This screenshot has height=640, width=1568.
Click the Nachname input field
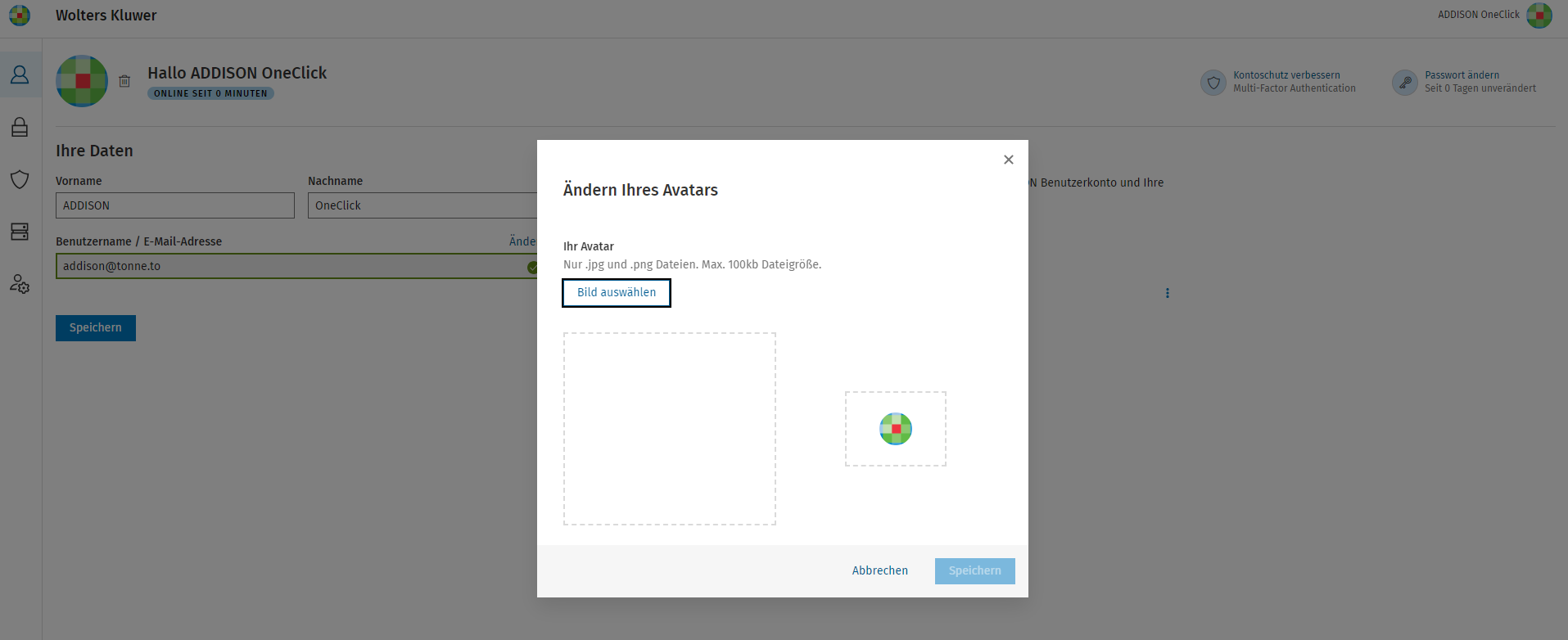423,205
